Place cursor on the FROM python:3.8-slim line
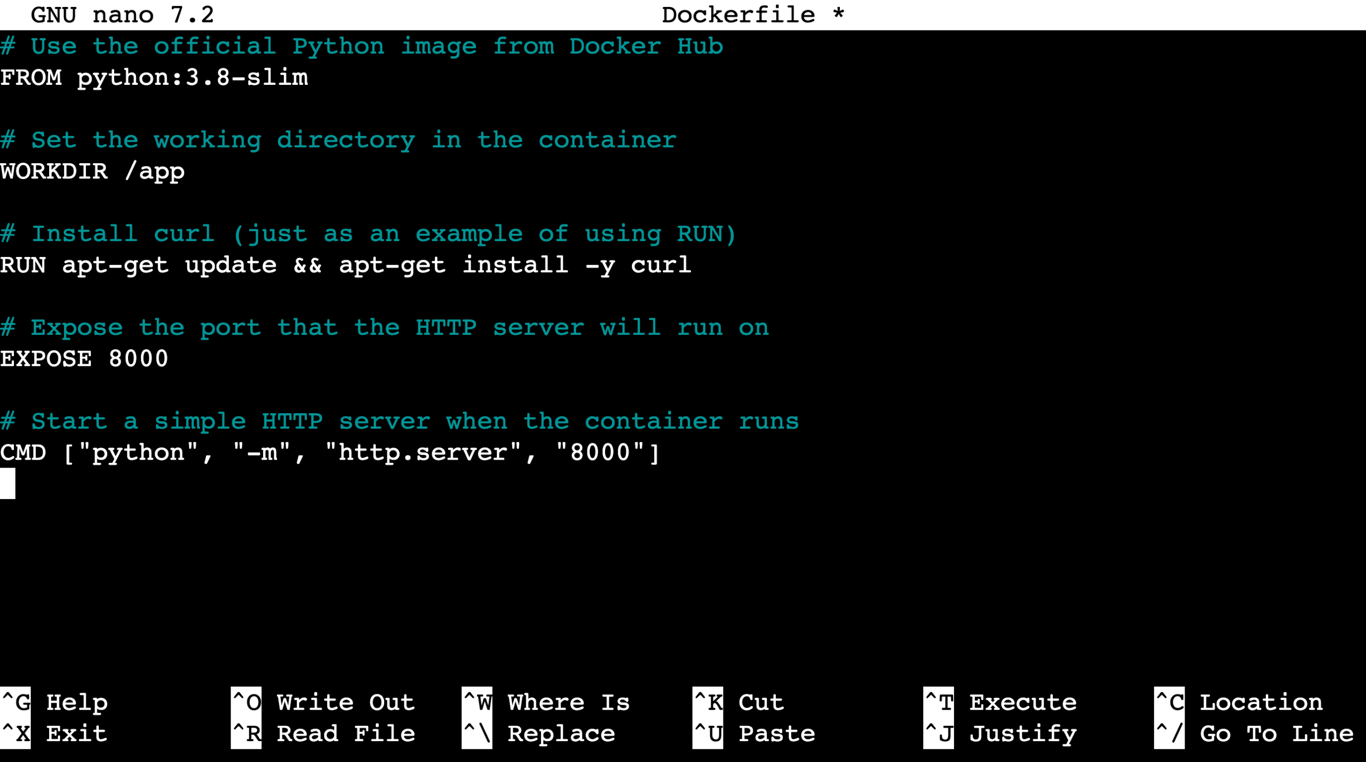This screenshot has height=762, width=1366. click(x=155, y=77)
